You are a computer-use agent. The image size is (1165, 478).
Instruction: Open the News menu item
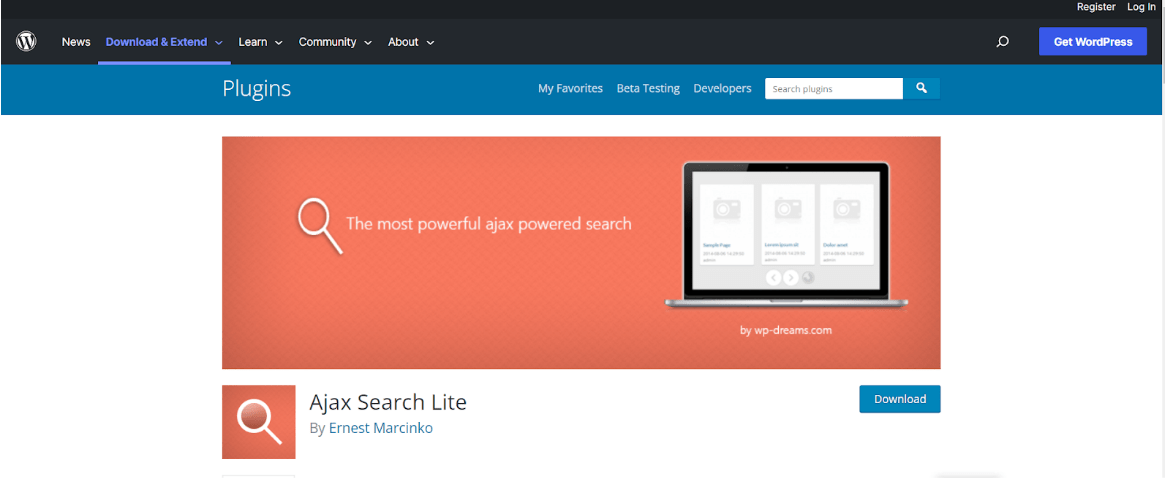(x=76, y=42)
